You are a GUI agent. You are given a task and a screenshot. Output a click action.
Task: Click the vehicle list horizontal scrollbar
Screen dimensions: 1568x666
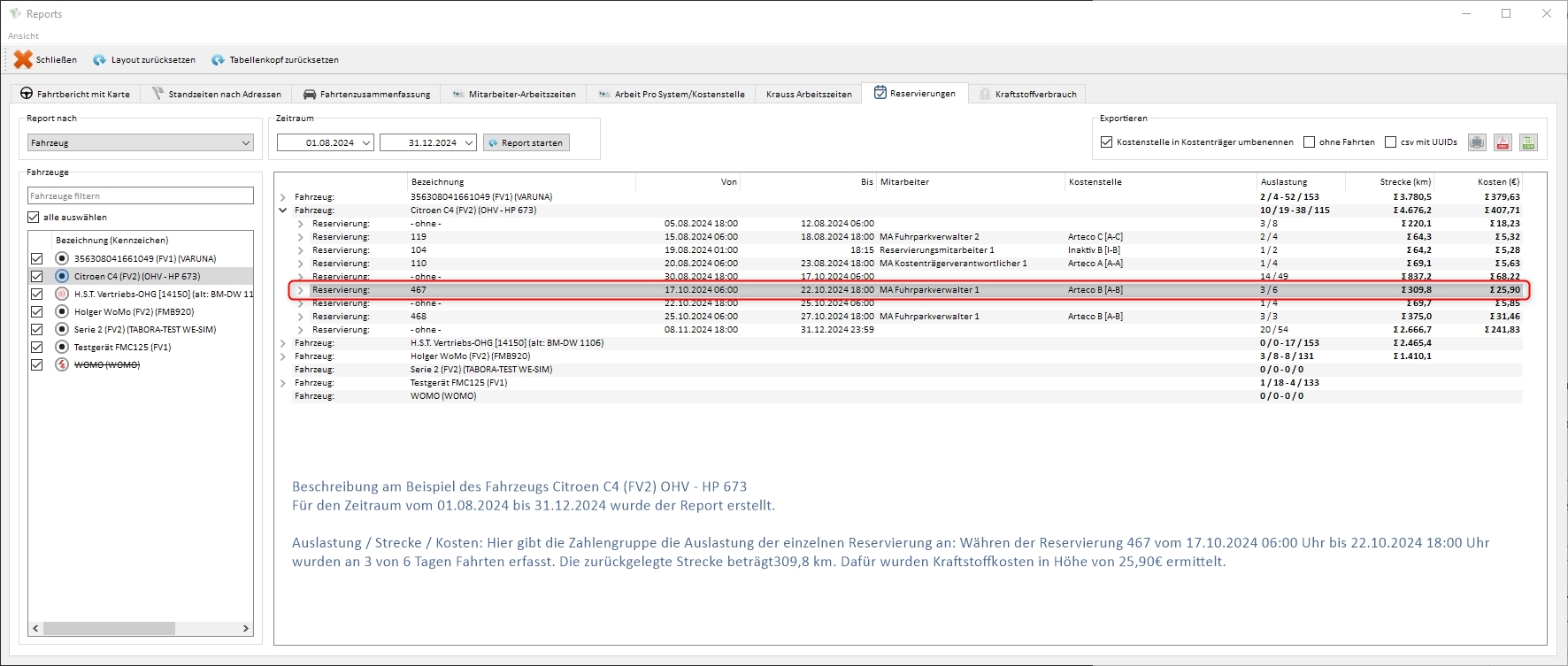tap(109, 628)
